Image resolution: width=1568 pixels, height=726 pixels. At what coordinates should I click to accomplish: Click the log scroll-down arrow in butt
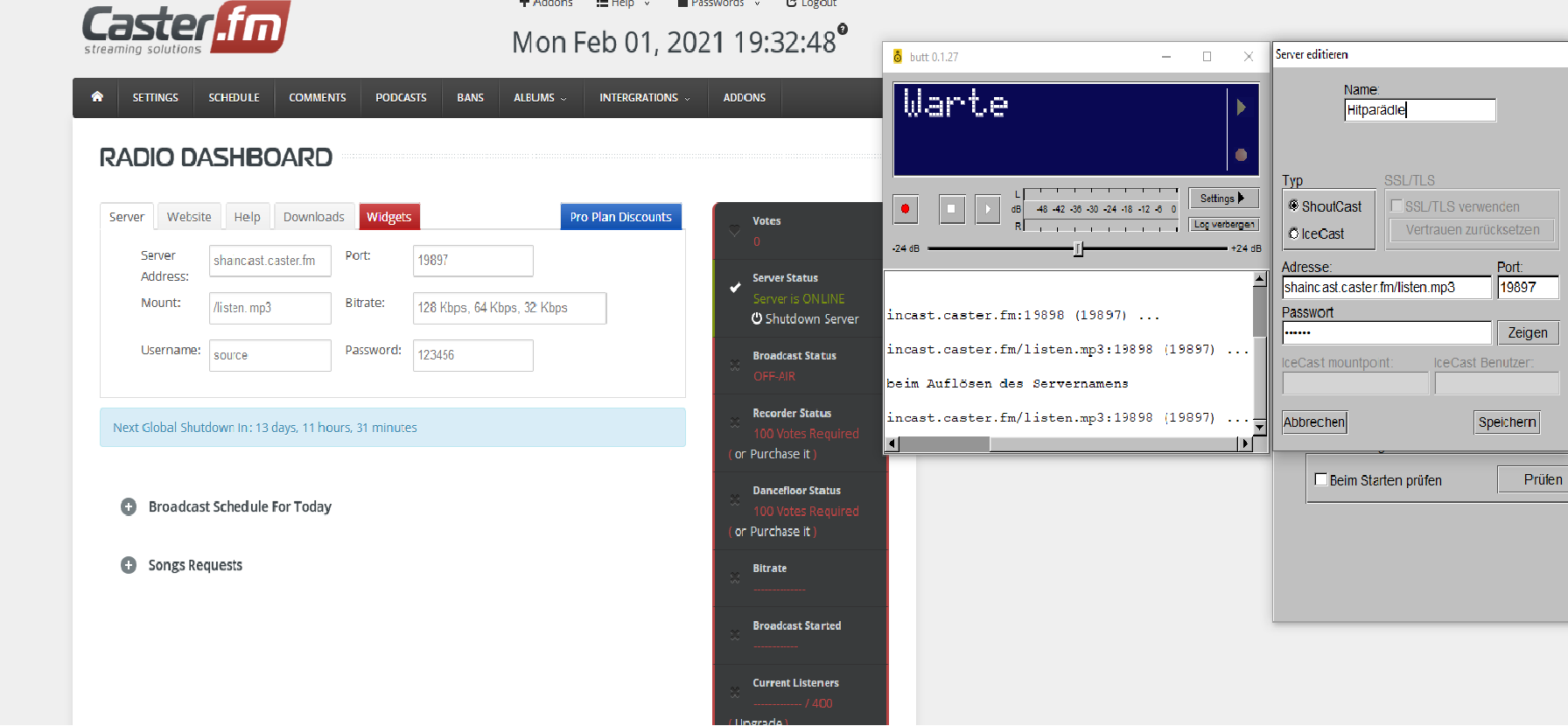point(1260,427)
